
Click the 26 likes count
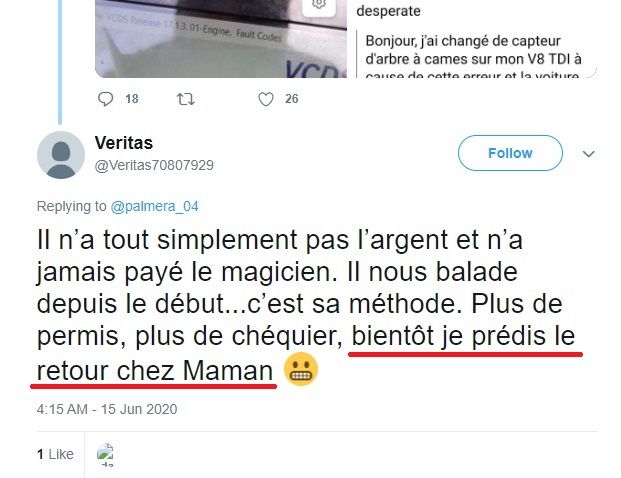click(291, 99)
